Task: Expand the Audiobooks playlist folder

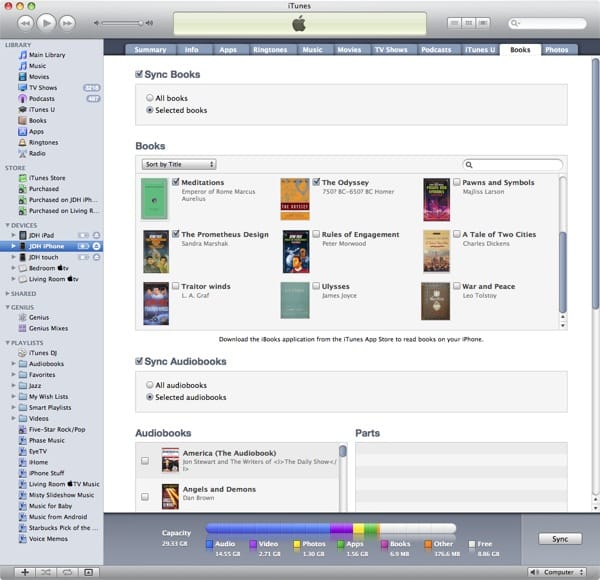Action: (13, 363)
